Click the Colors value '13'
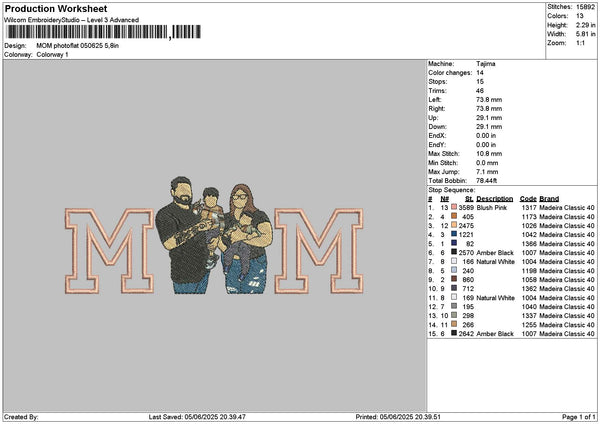 pos(579,16)
